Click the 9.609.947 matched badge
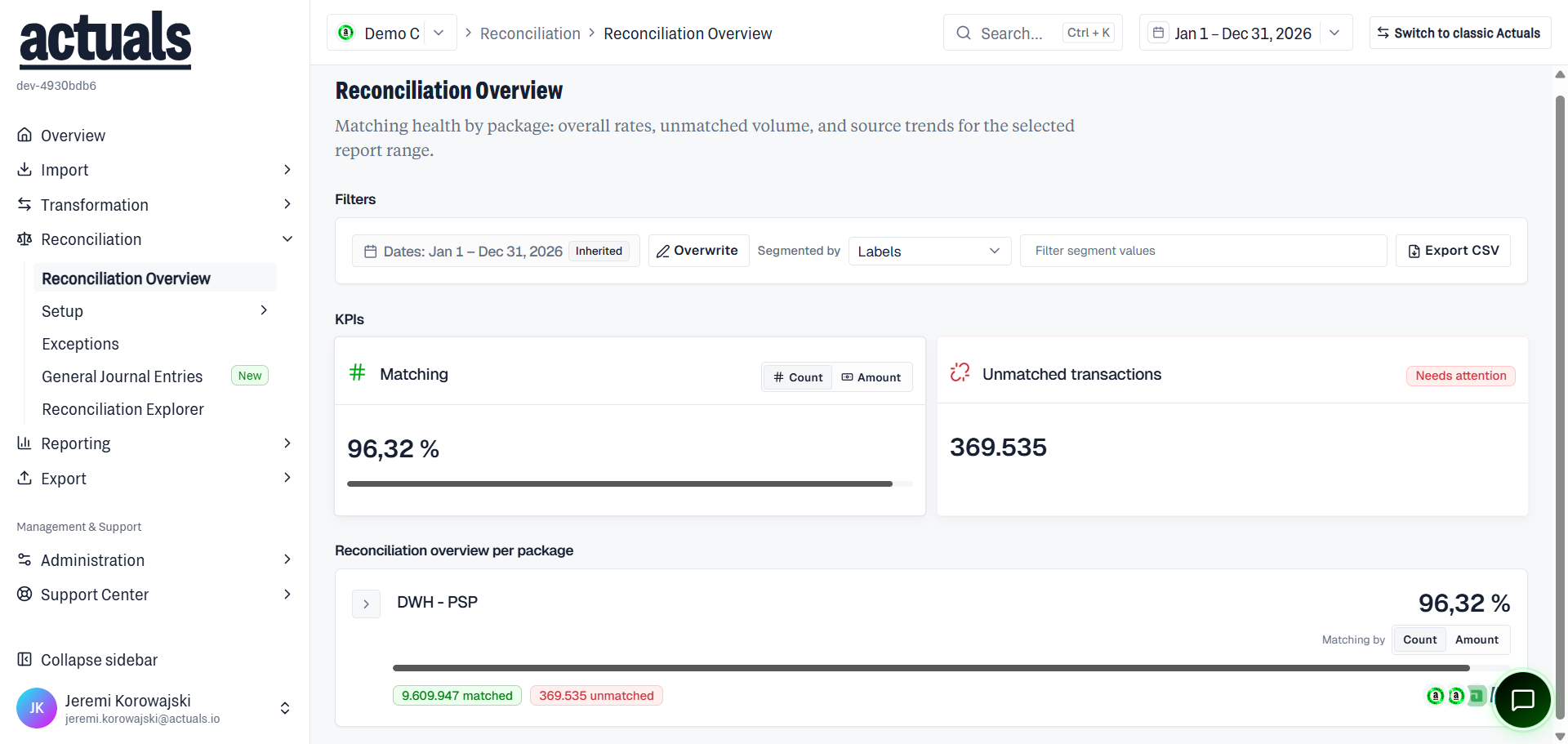This screenshot has width=1568, height=744. (457, 696)
